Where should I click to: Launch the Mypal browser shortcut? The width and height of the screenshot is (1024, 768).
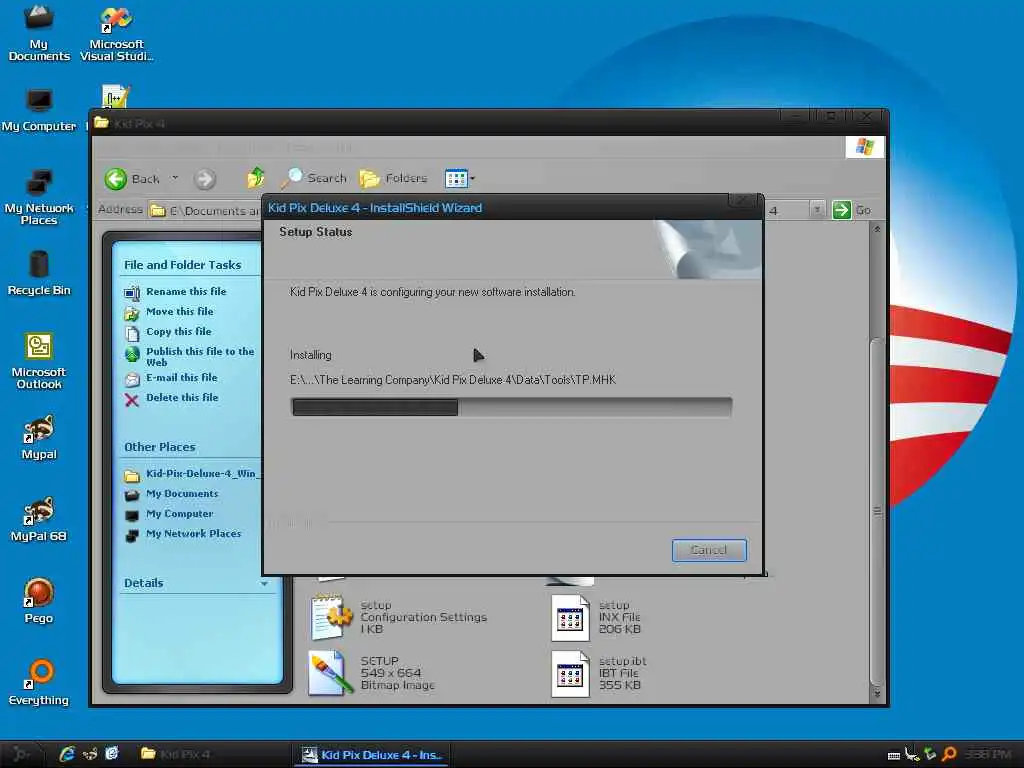(x=39, y=438)
